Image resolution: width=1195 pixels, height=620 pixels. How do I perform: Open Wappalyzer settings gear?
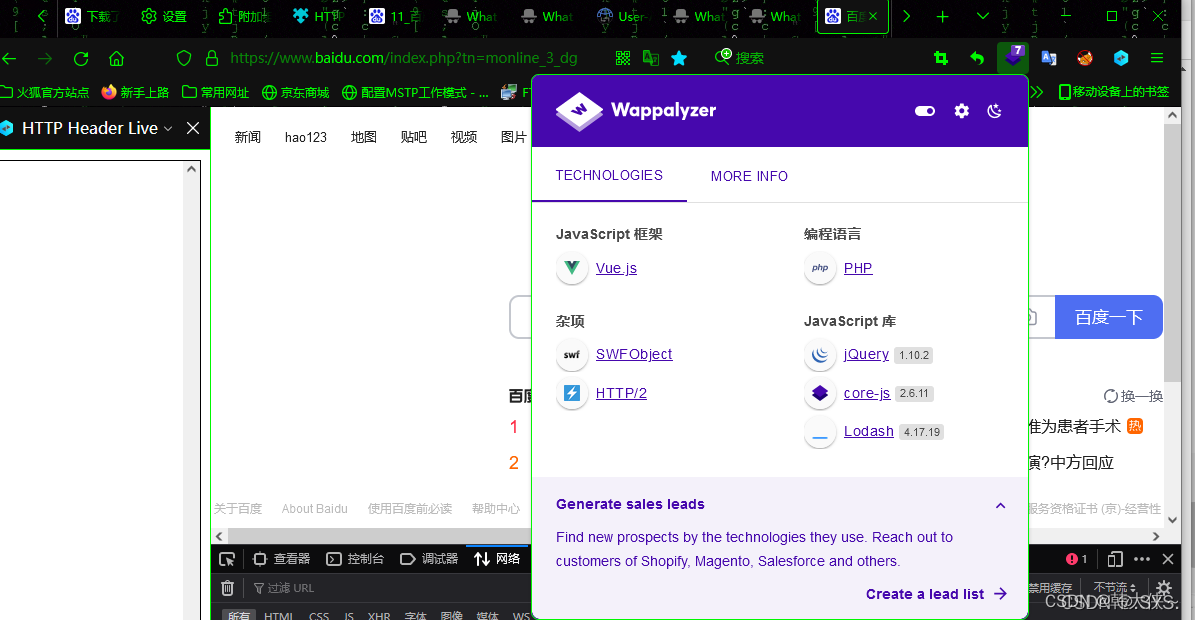pyautogui.click(x=961, y=111)
